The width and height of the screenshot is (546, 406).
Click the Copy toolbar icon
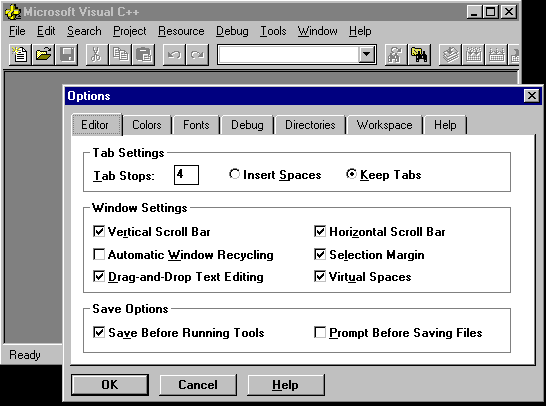click(120, 54)
